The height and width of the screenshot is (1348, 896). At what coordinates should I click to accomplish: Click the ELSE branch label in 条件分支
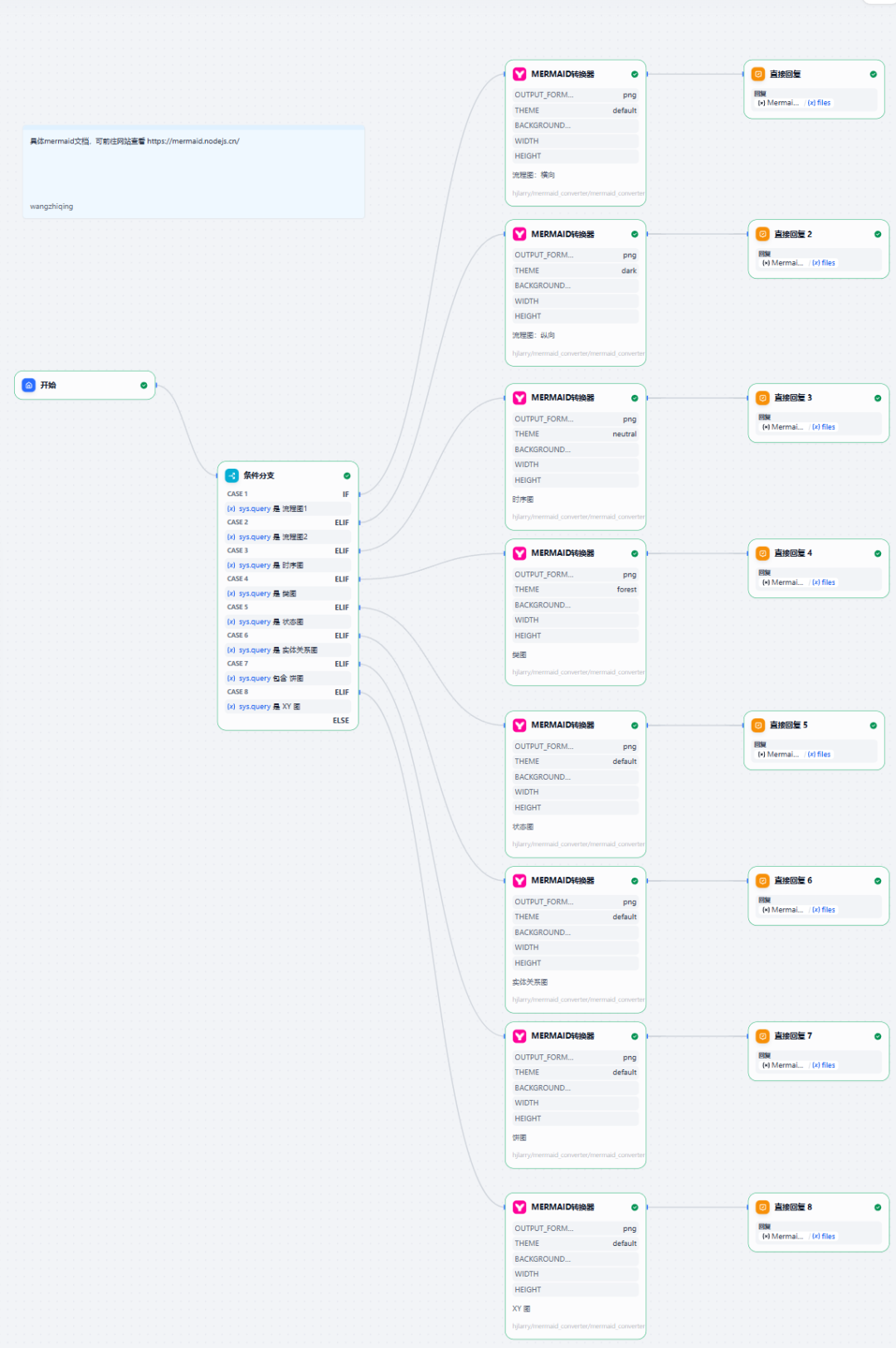pos(340,720)
